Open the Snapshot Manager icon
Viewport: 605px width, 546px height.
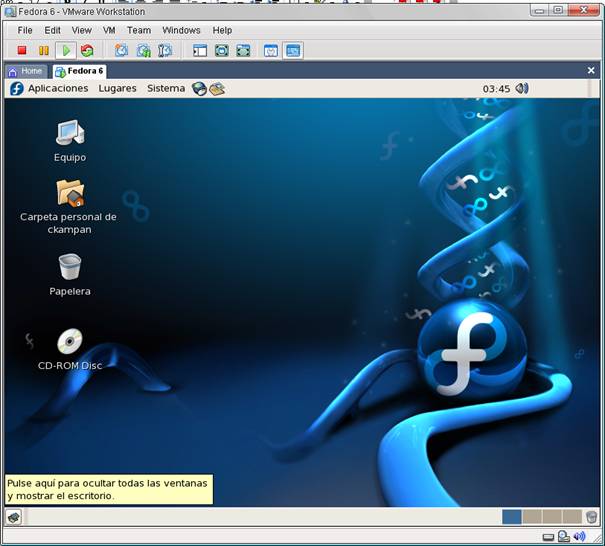tap(165, 50)
